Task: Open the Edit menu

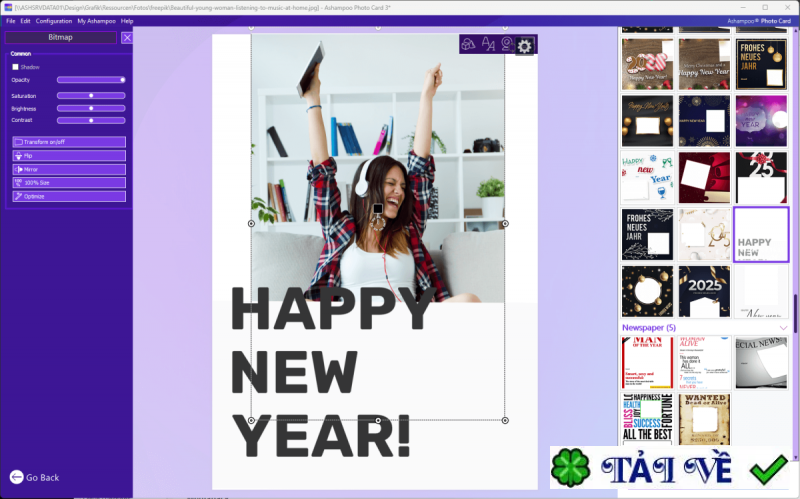Action: pyautogui.click(x=26, y=21)
